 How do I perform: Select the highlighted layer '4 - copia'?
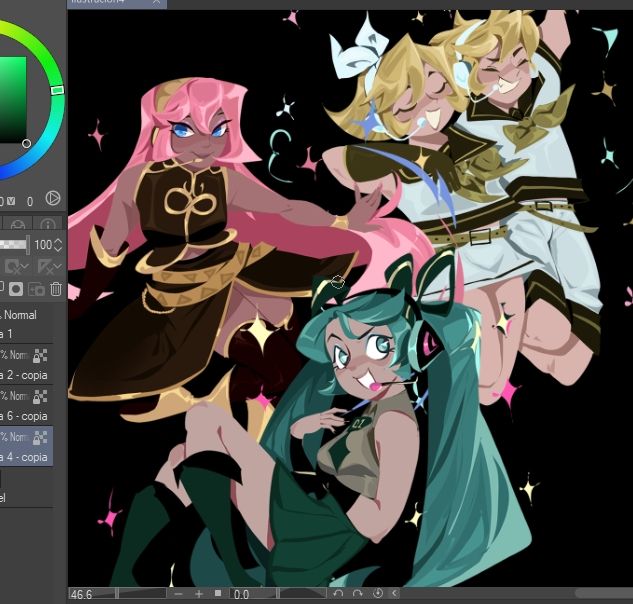click(x=26, y=446)
